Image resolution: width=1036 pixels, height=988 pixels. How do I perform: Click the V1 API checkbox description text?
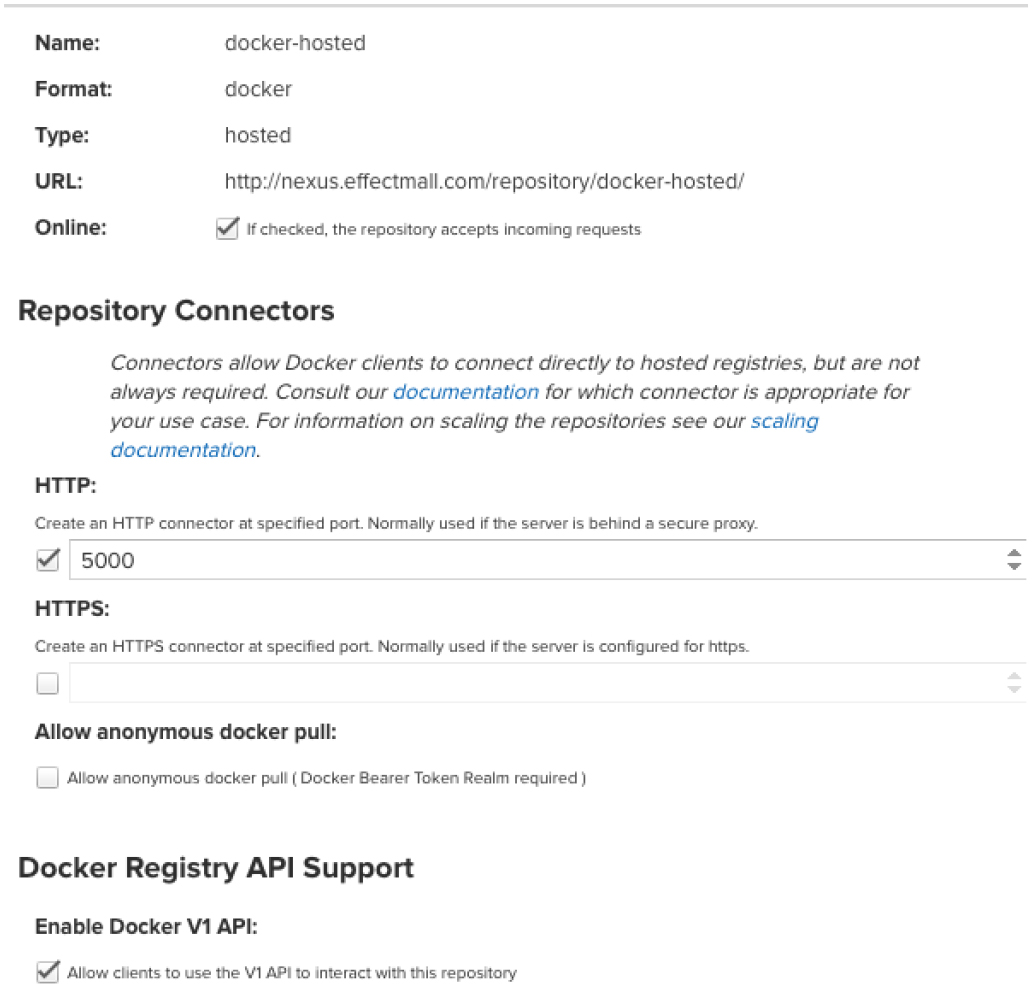click(x=292, y=973)
